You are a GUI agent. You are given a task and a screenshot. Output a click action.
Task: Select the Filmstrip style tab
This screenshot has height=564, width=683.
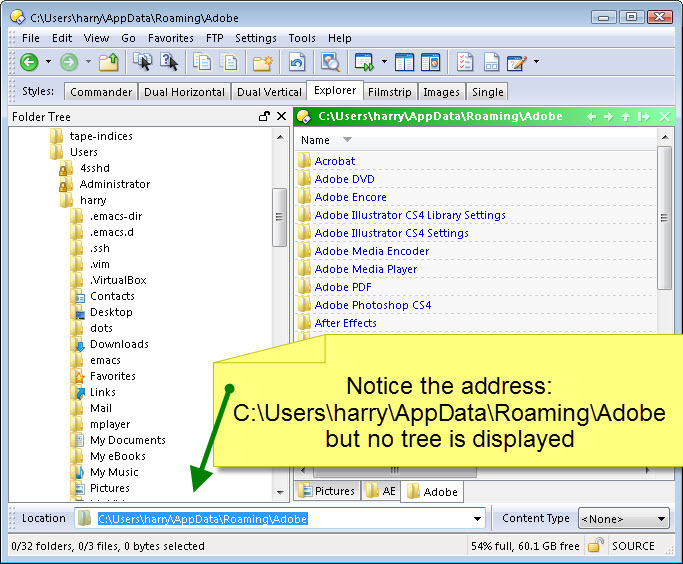point(390,92)
